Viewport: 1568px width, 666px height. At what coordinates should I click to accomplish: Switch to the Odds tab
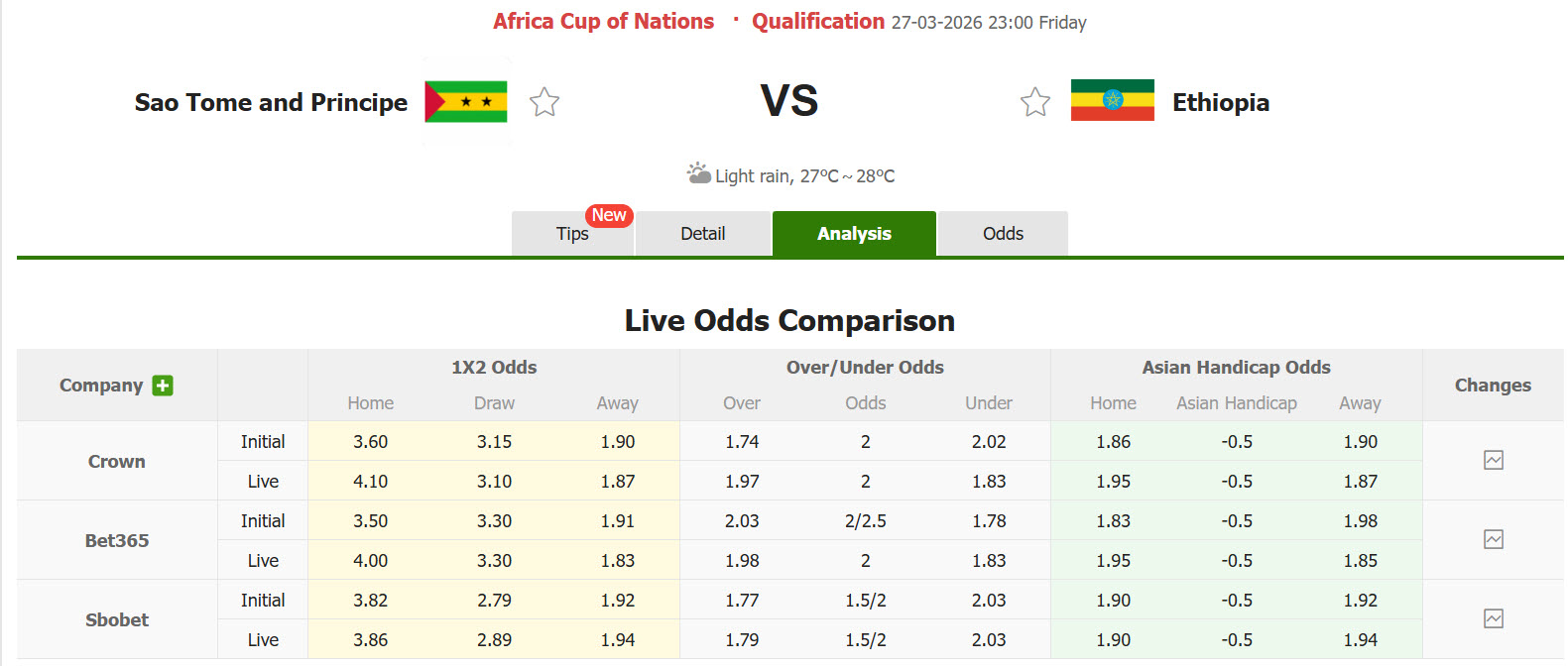[1003, 233]
